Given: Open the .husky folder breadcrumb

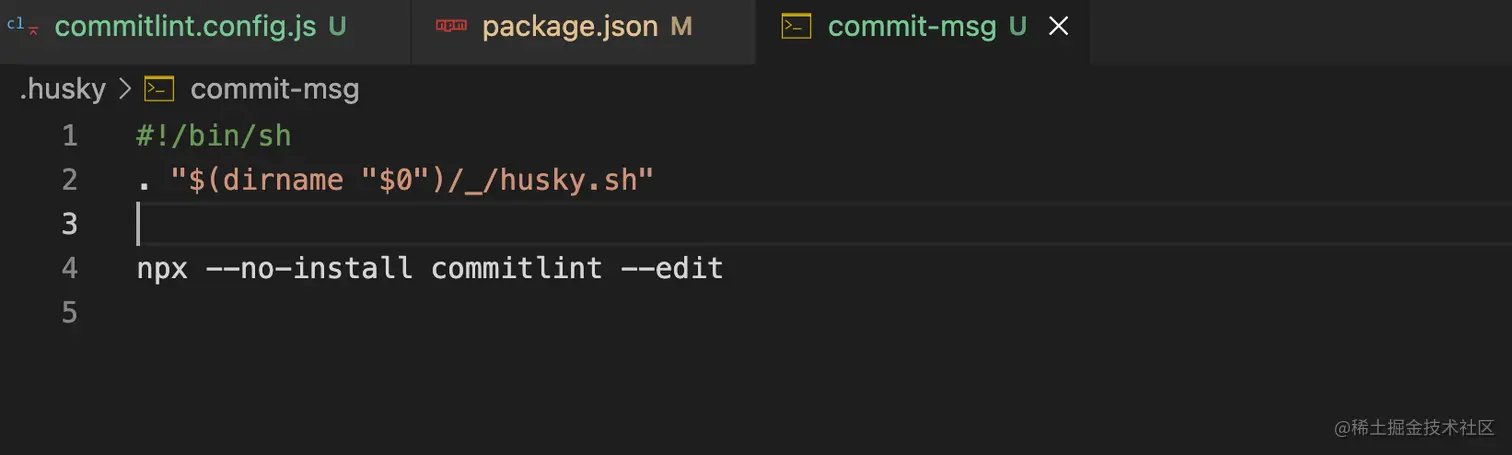Looking at the screenshot, I should 62,90.
